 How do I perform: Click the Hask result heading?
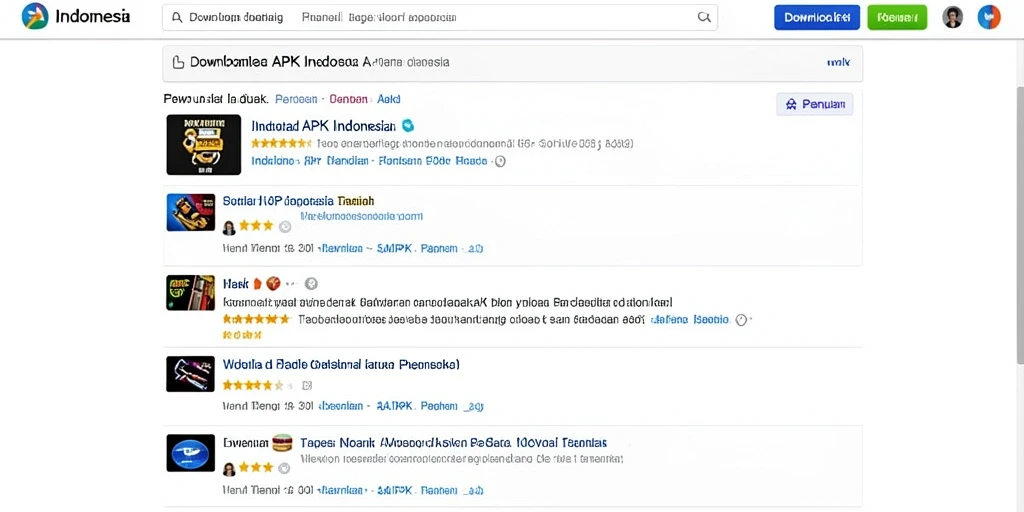pyautogui.click(x=236, y=283)
